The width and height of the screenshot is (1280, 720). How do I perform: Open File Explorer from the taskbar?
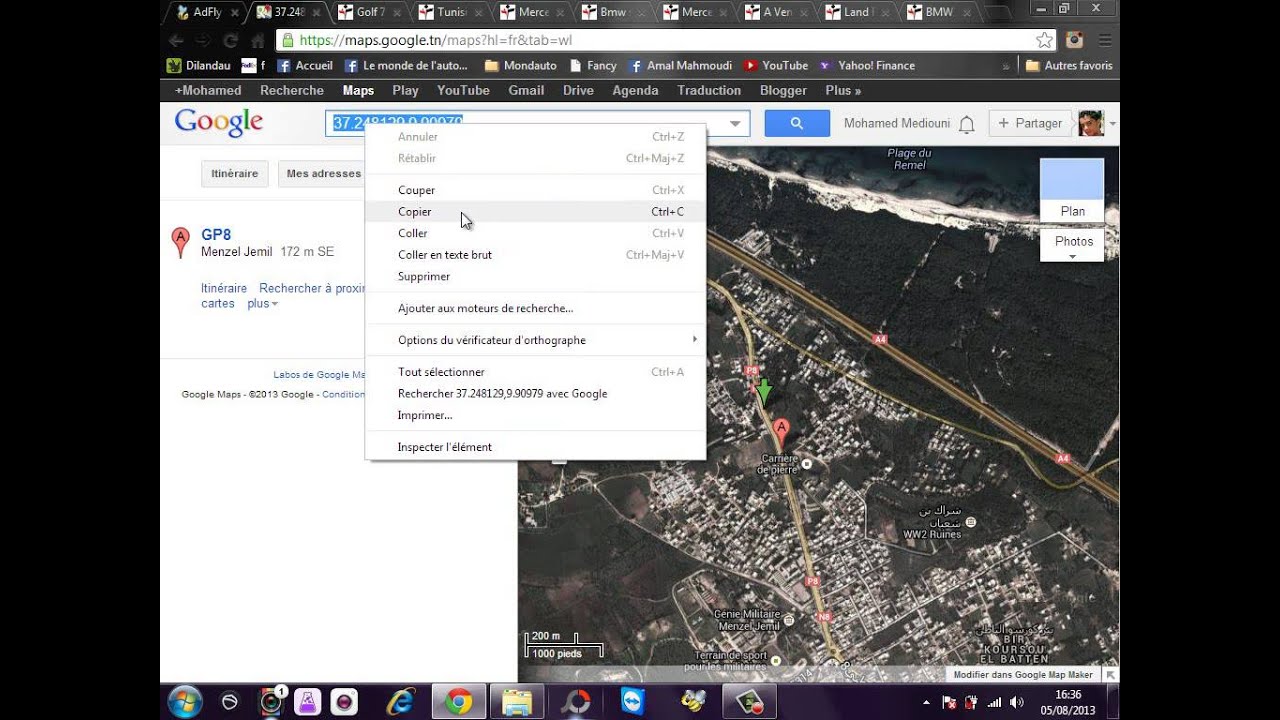coord(517,702)
